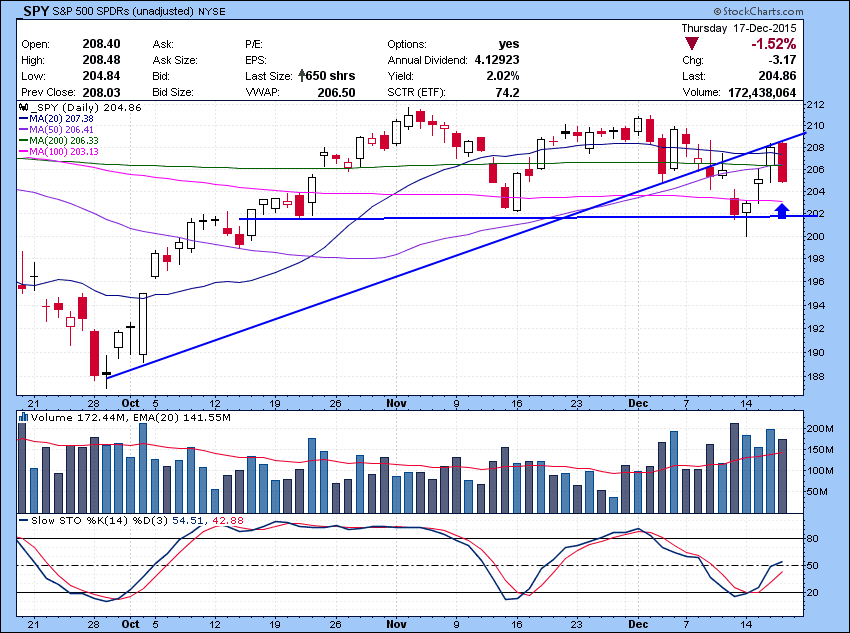Click 'Dec' on the bottom stochastic date axis

pos(638,624)
